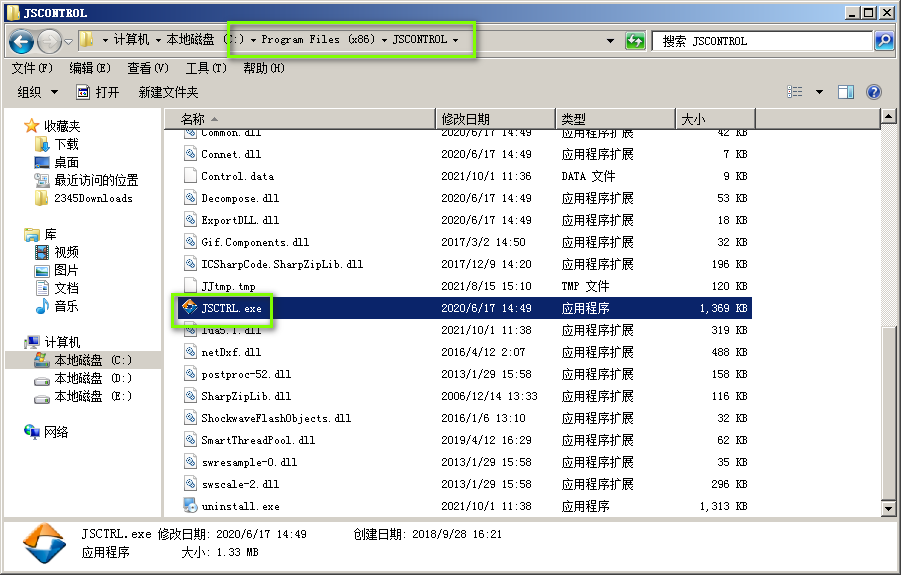Open the help question mark icon
This screenshot has width=901, height=575.
pos(873,92)
